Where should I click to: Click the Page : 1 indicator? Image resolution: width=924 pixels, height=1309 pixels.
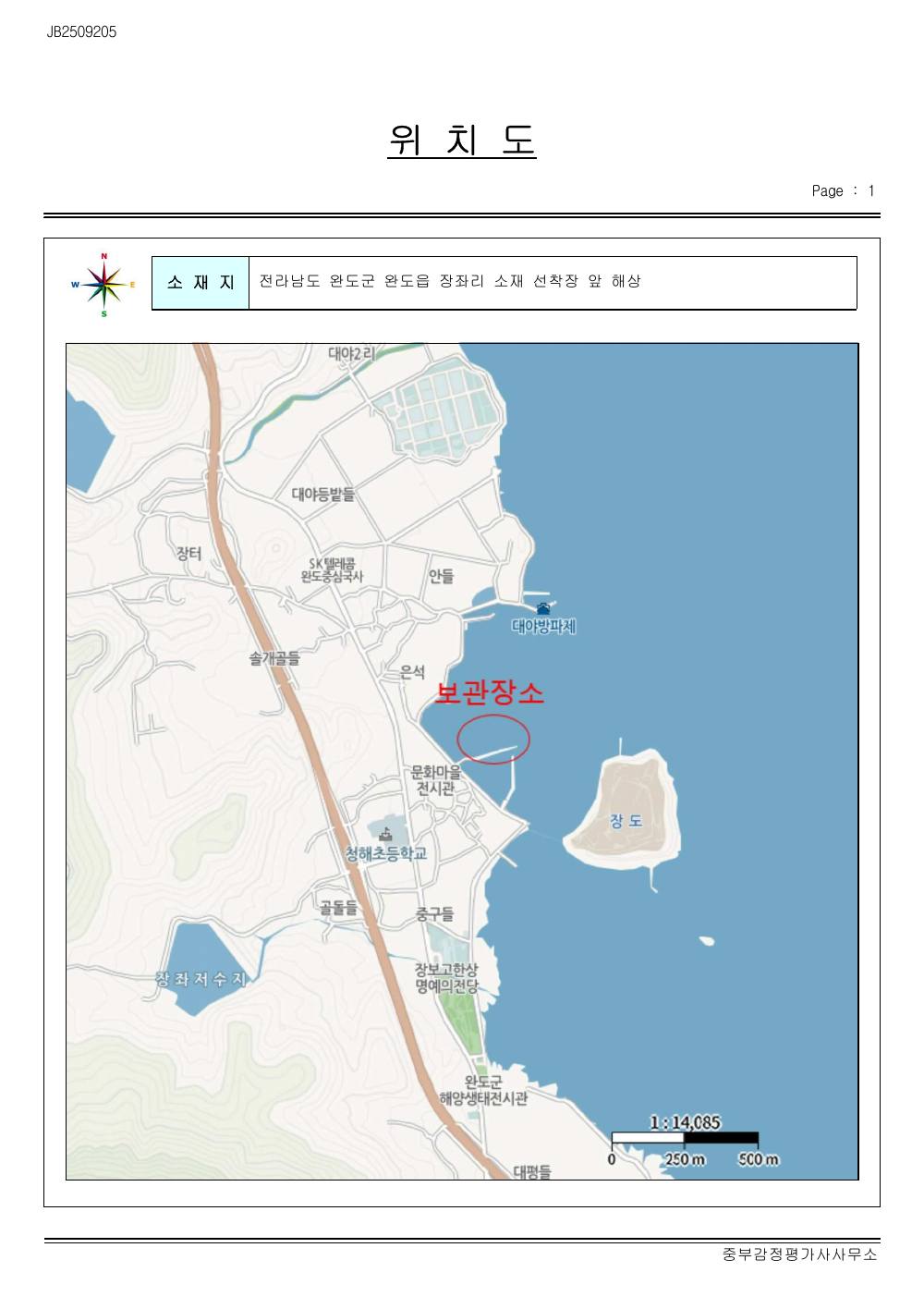(843, 190)
